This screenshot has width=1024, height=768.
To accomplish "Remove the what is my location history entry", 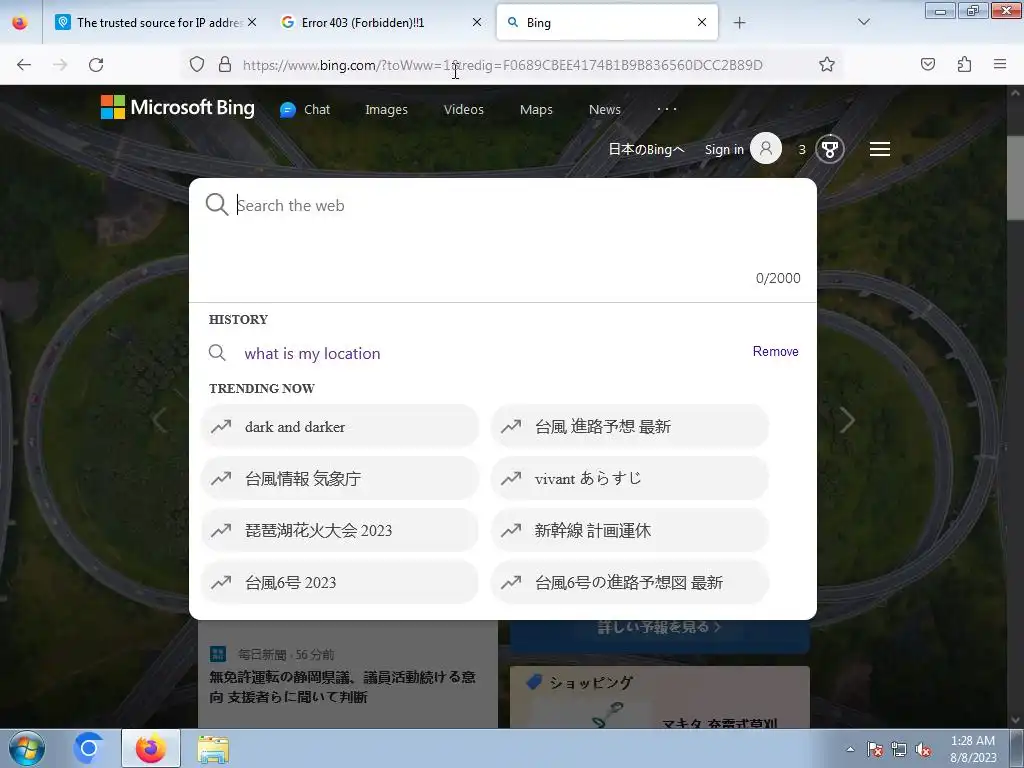I will 775,351.
